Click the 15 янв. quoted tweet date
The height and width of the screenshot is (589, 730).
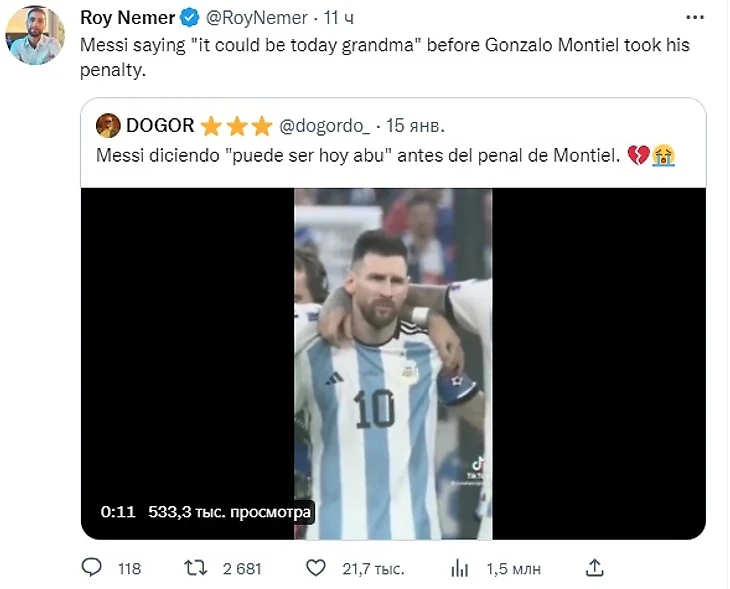click(x=416, y=126)
